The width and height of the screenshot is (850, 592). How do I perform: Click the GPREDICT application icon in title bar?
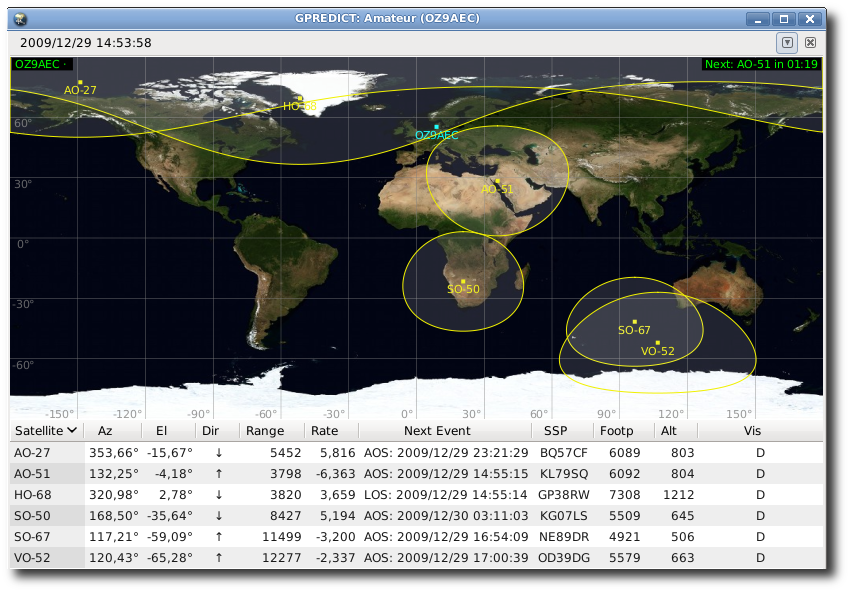pos(21,19)
